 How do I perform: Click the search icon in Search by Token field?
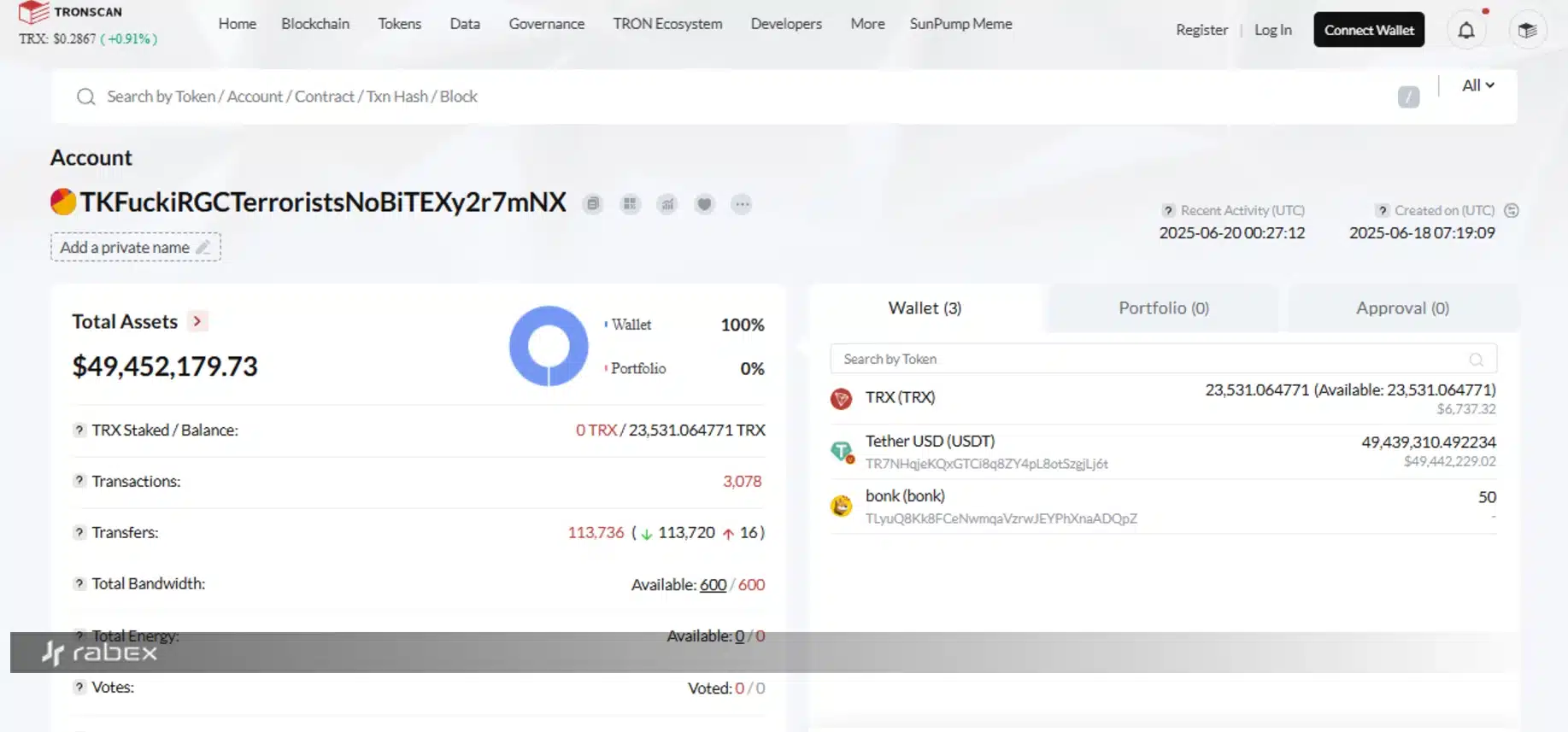click(x=1476, y=360)
